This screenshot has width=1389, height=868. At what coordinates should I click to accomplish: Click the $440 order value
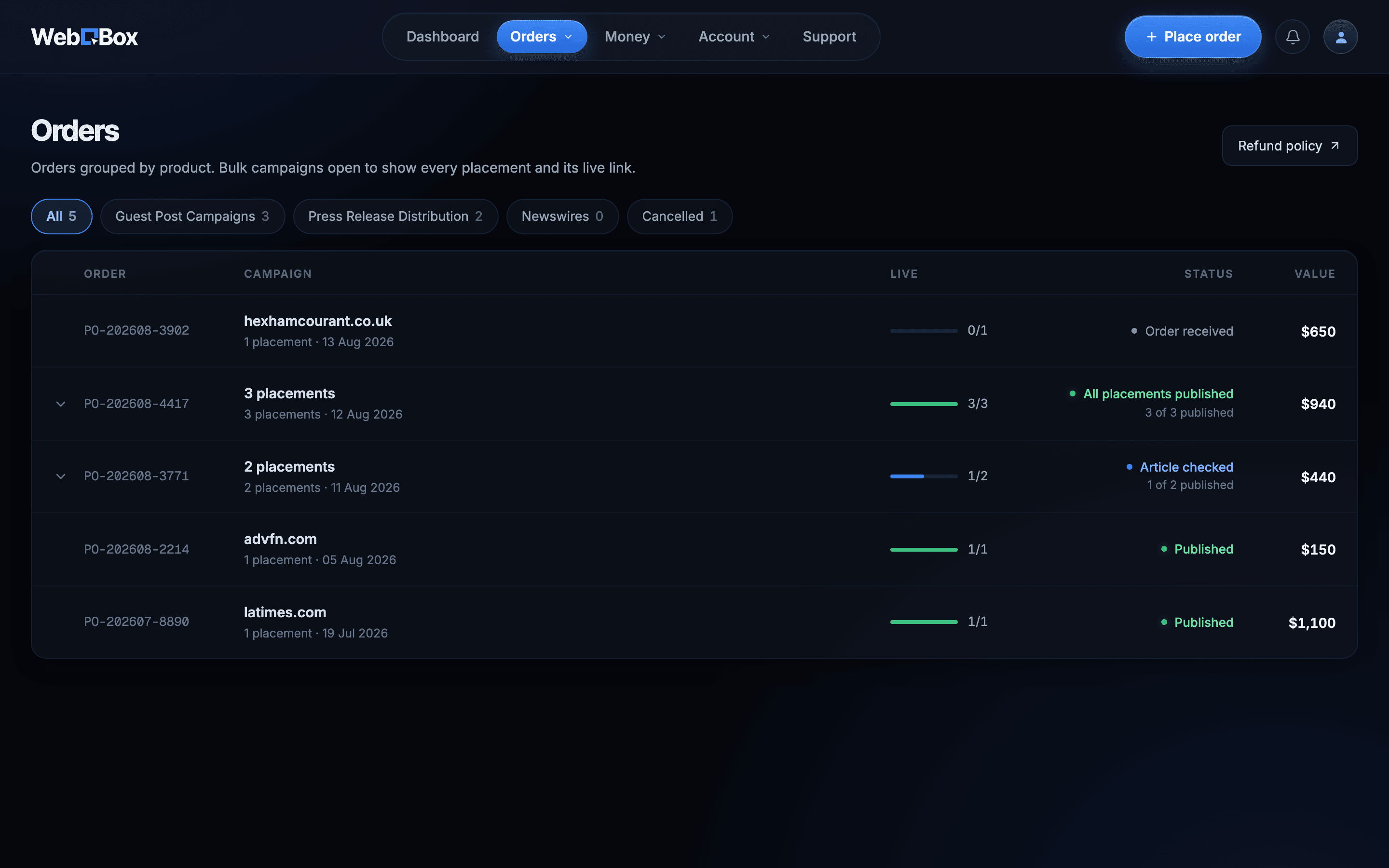[x=1318, y=477]
